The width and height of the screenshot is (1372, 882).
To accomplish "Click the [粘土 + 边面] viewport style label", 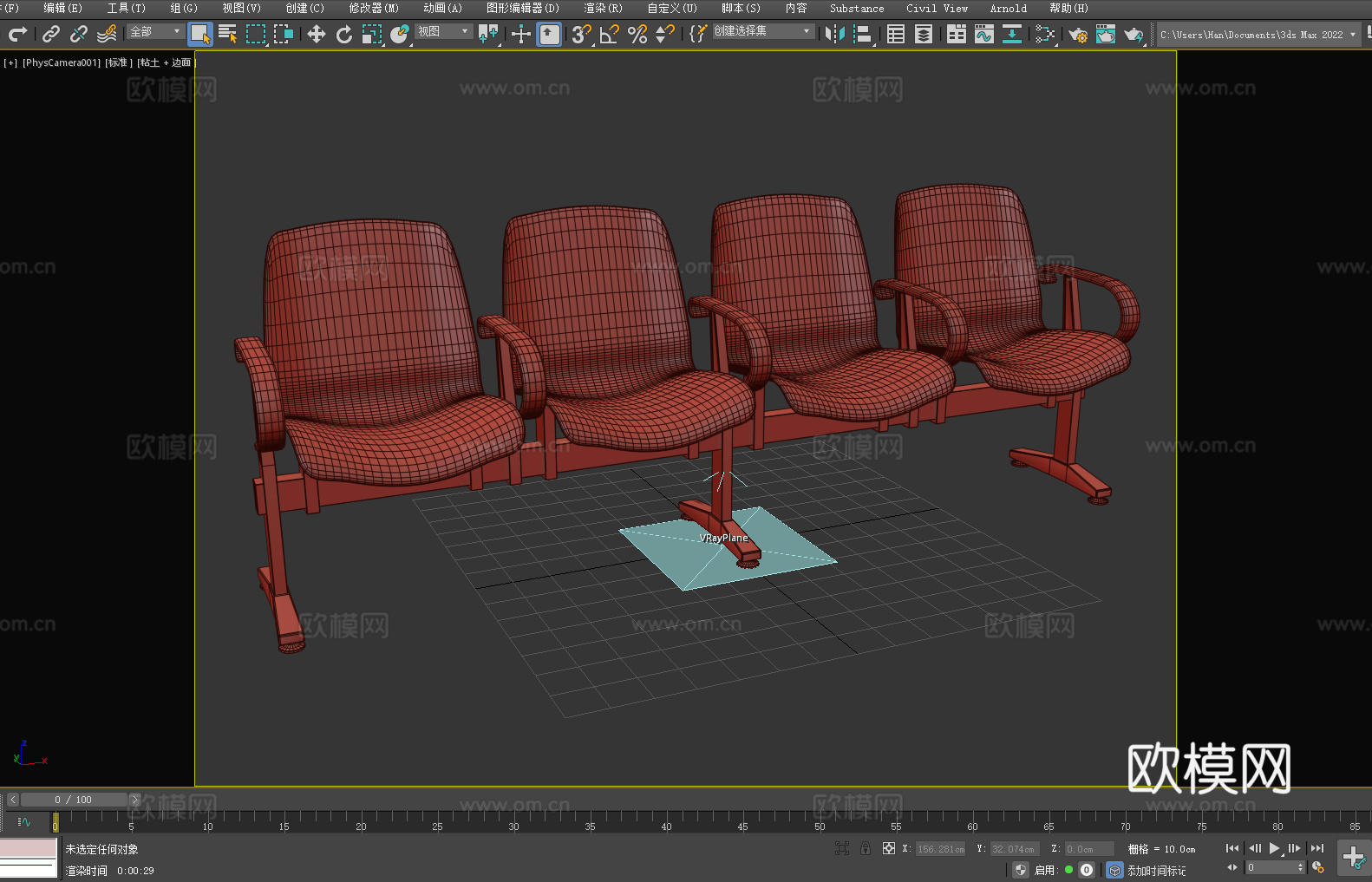I will click(x=165, y=63).
